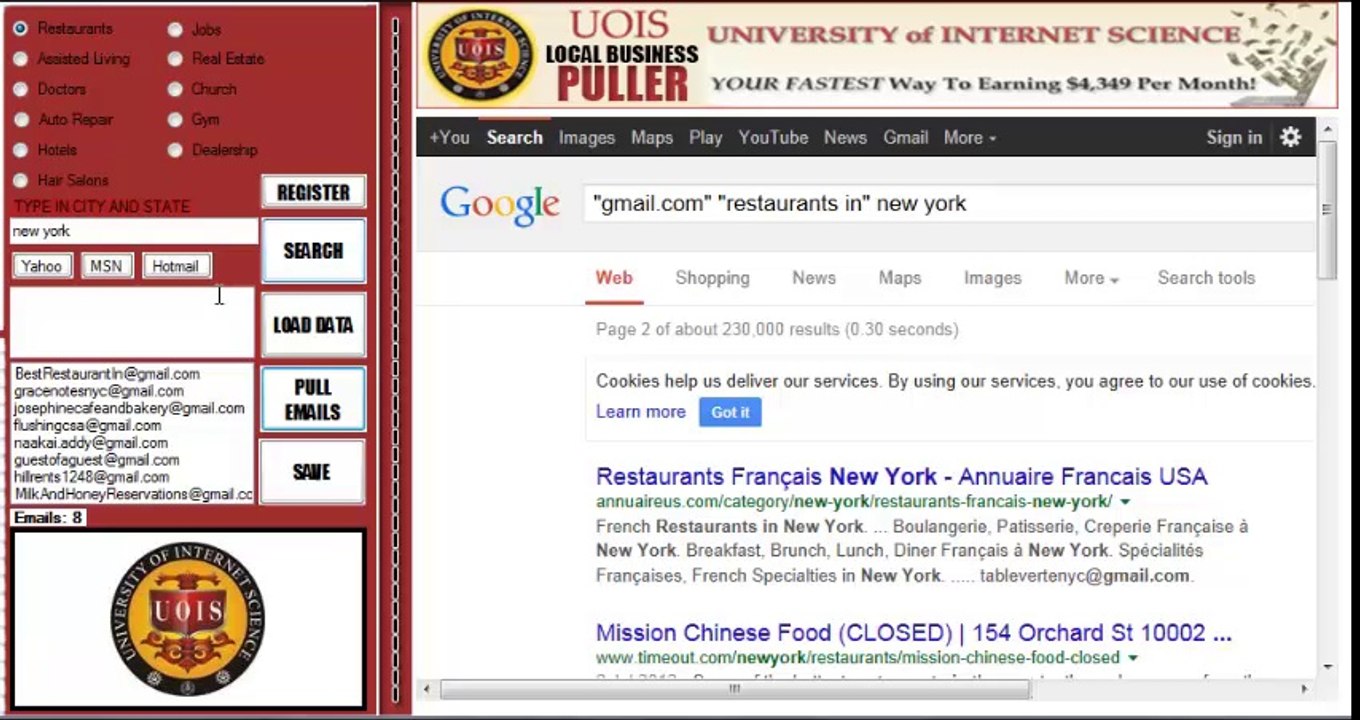1360x720 pixels.
Task: Click the Yahoo provider button
Action: [x=42, y=266]
